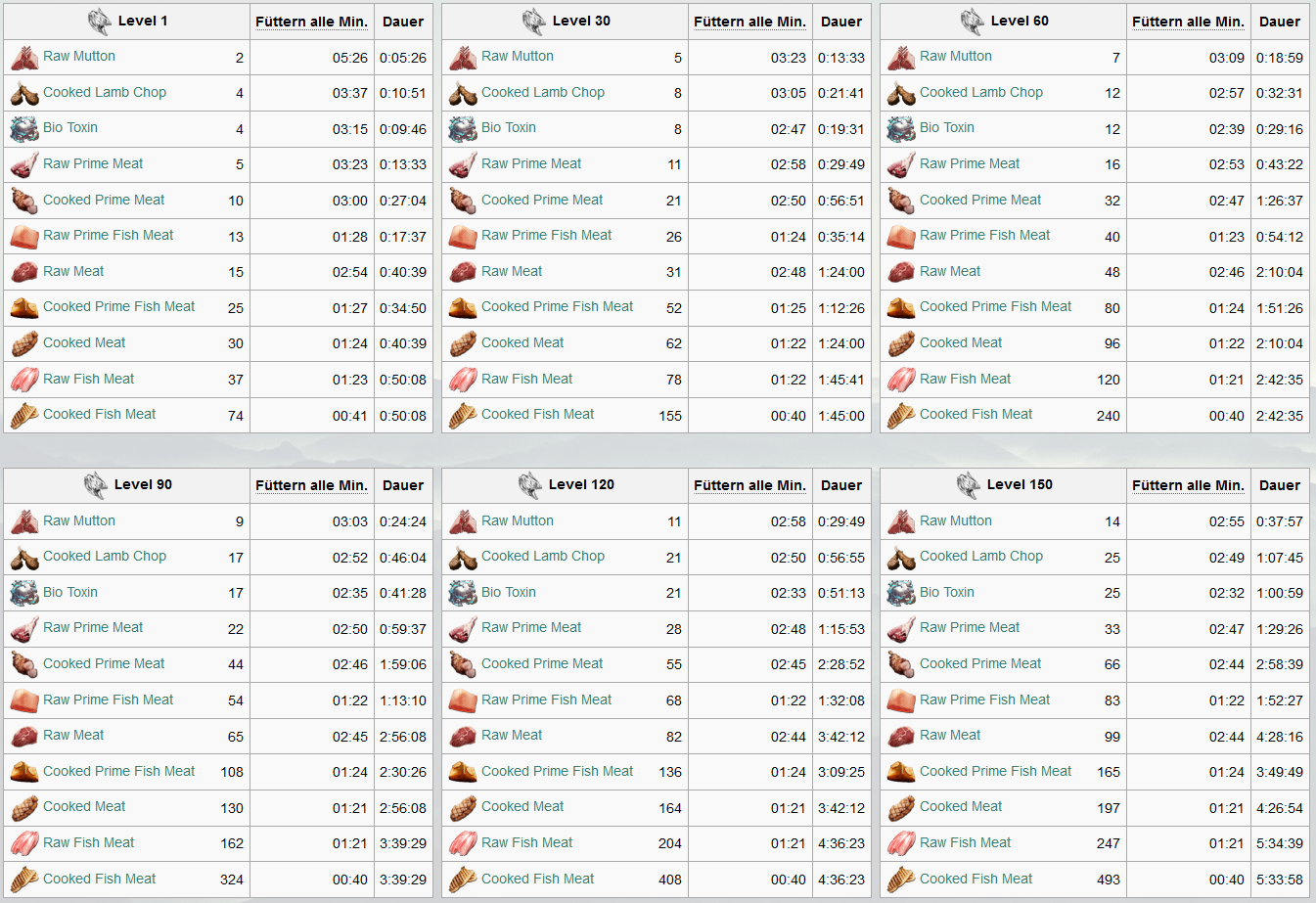Image resolution: width=1316 pixels, height=903 pixels.
Task: Click quantity 74 in Level 1 table
Action: (x=236, y=416)
